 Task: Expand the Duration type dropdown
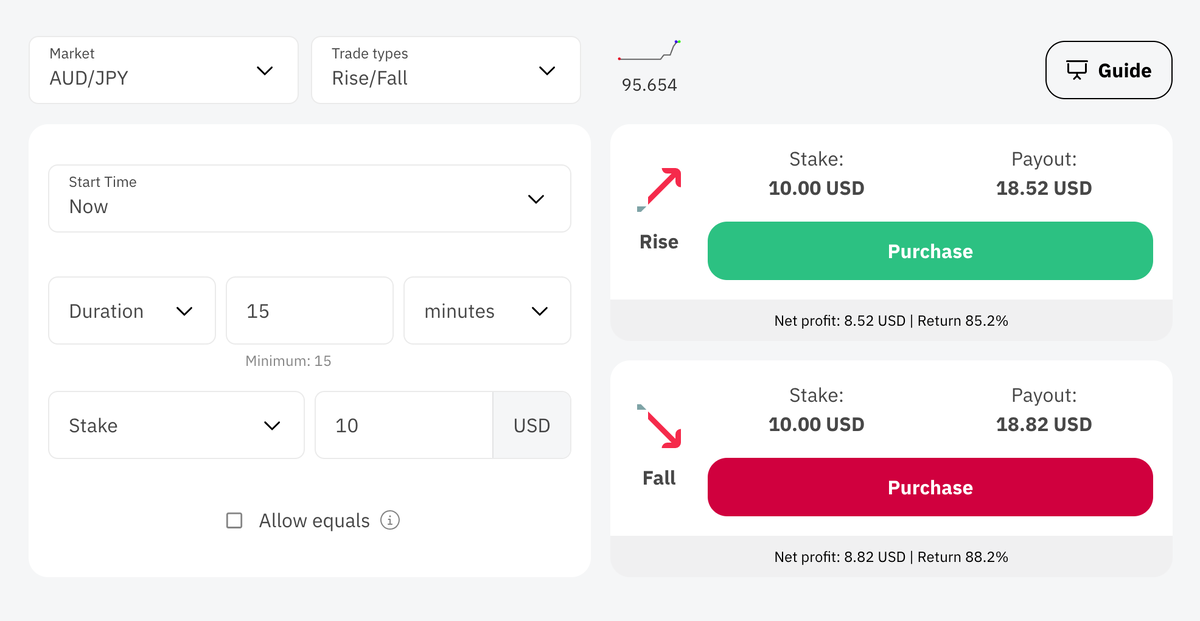tap(132, 311)
